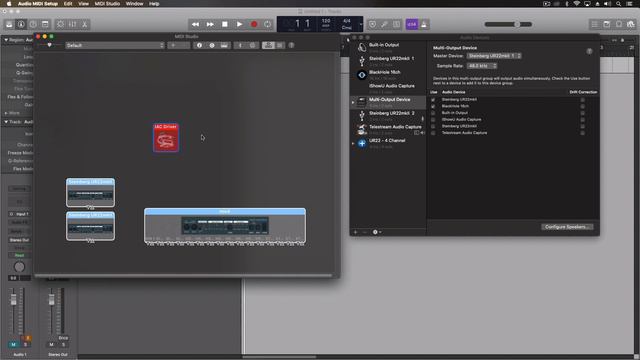Open Note Pads in Logic toolbar
This screenshot has width=640, height=360.
(607, 24)
